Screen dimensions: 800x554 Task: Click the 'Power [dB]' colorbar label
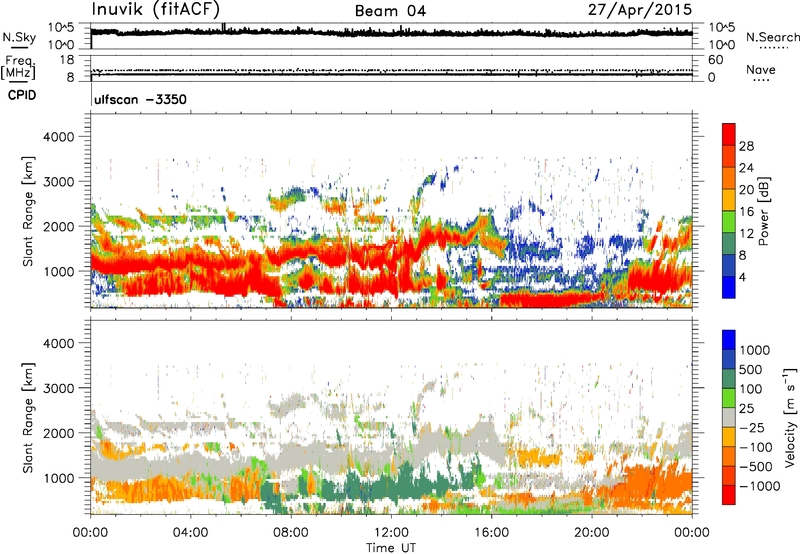click(763, 211)
